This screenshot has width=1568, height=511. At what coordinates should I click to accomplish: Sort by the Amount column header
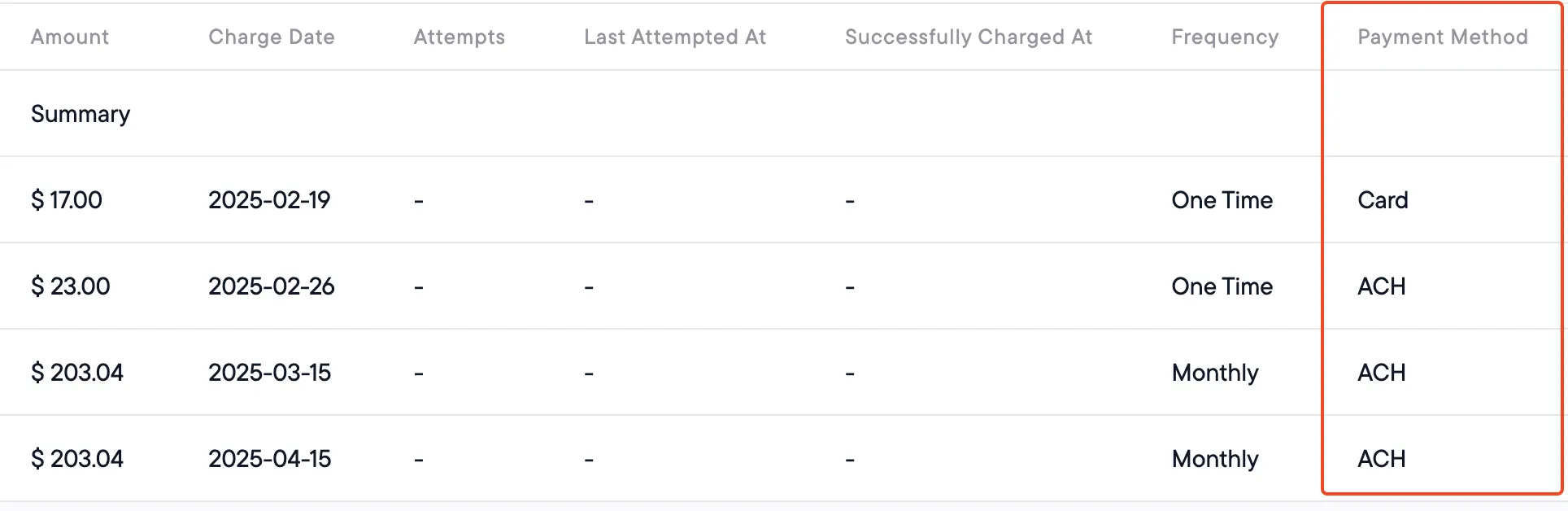coord(70,37)
